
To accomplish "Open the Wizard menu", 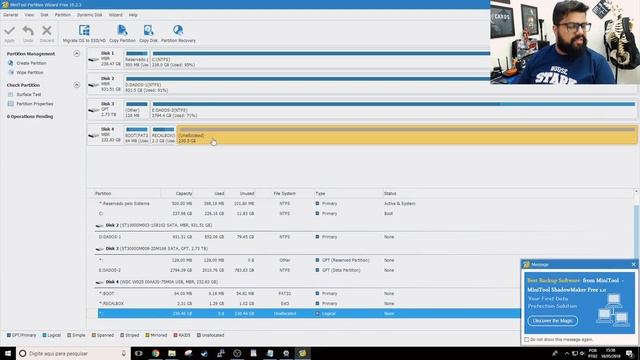I will tap(116, 15).
